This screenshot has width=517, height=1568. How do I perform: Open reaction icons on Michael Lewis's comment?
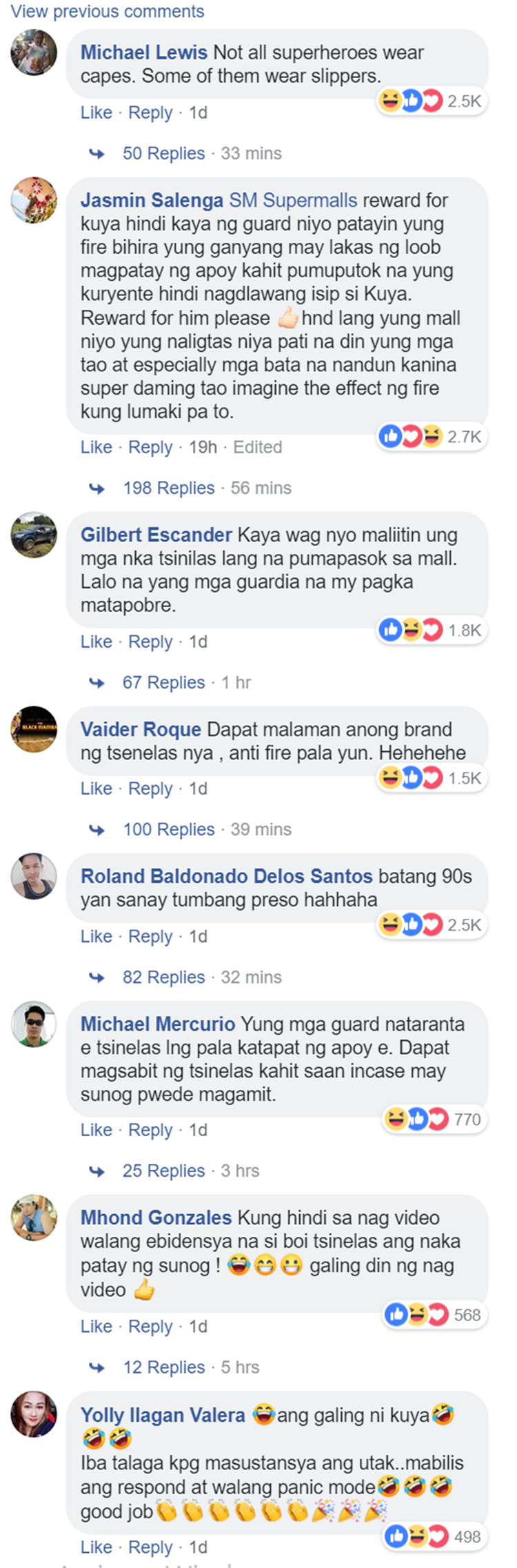[410, 101]
